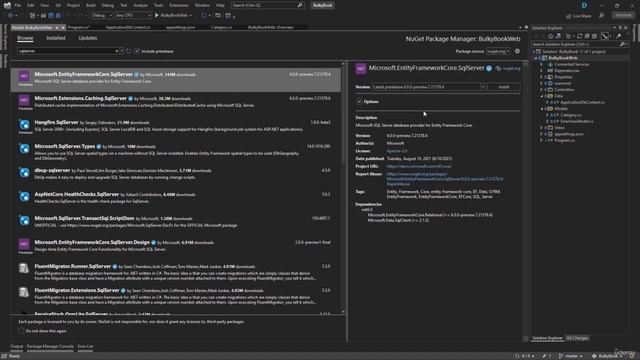Open the Apache-2.0 license link
The image size is (640, 360).
tap(397, 151)
